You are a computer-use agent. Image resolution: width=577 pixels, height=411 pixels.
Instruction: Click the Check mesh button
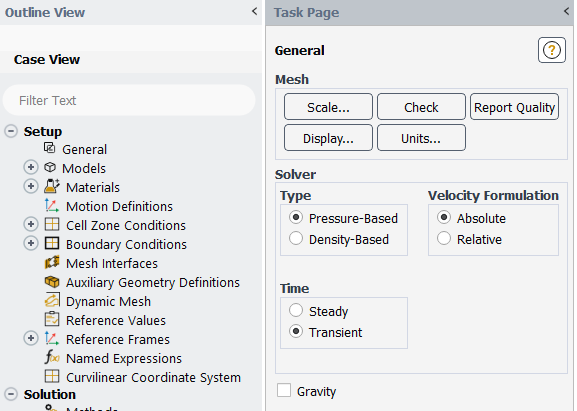tap(421, 107)
